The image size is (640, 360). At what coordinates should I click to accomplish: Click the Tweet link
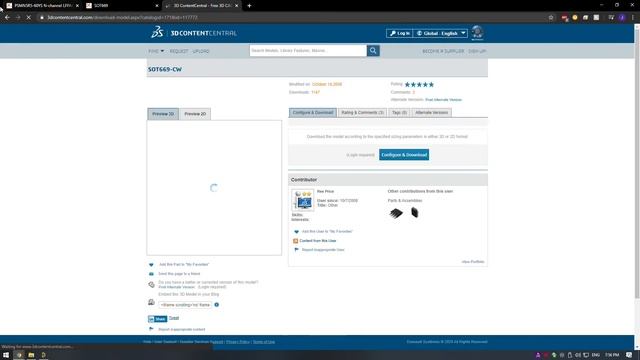coord(174,318)
